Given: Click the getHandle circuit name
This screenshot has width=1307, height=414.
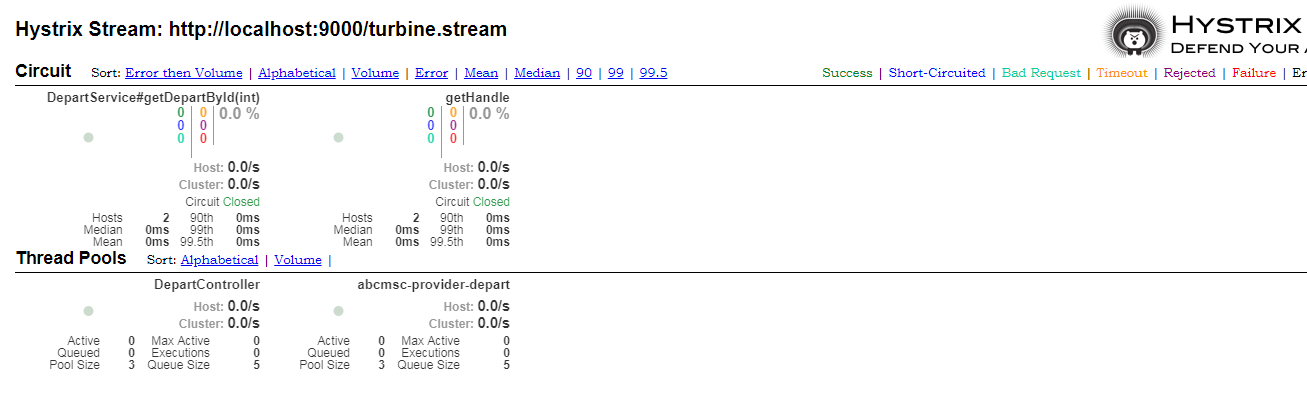Looking at the screenshot, I should [478, 98].
